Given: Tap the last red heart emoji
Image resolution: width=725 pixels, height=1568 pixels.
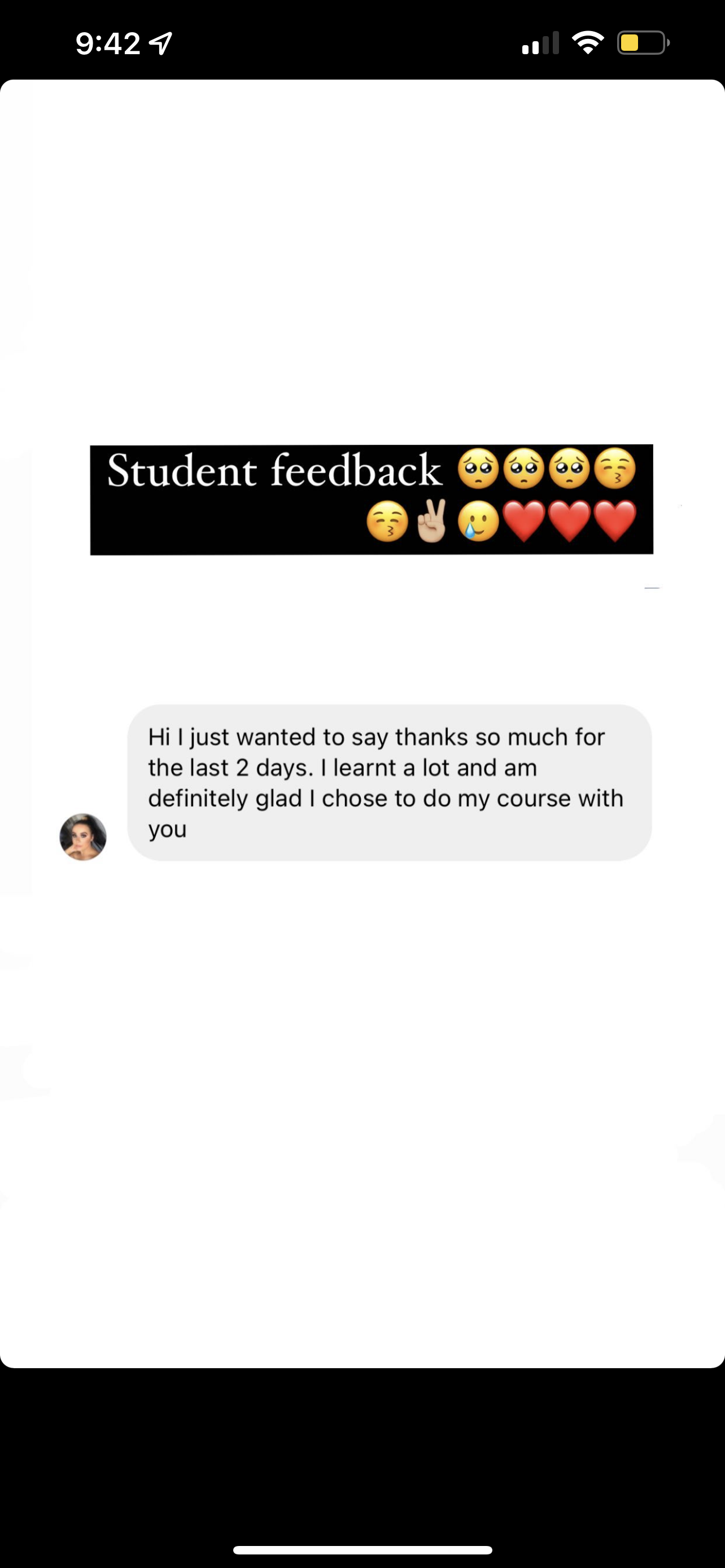Looking at the screenshot, I should click(615, 521).
